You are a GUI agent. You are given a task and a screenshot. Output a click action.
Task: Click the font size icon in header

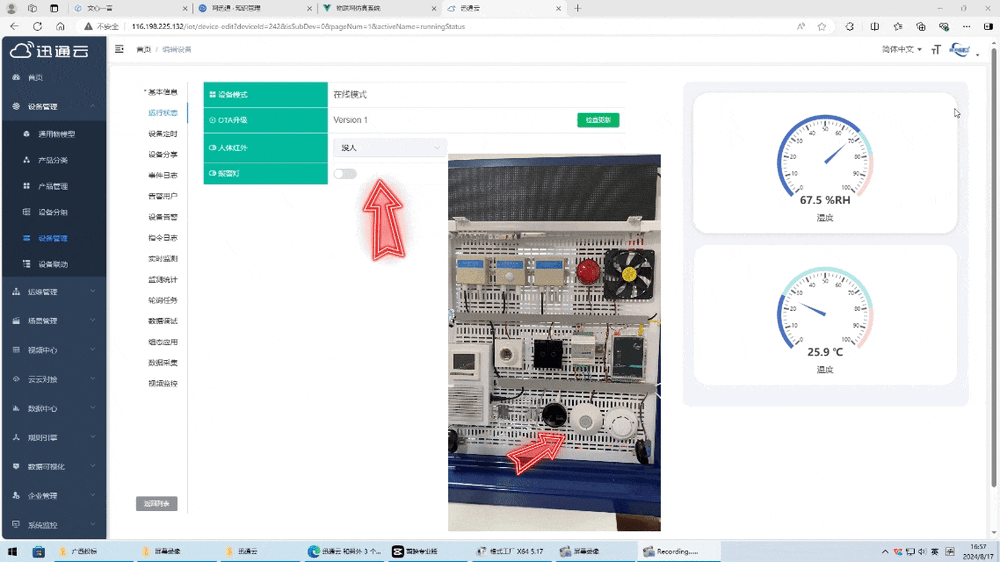click(936, 49)
